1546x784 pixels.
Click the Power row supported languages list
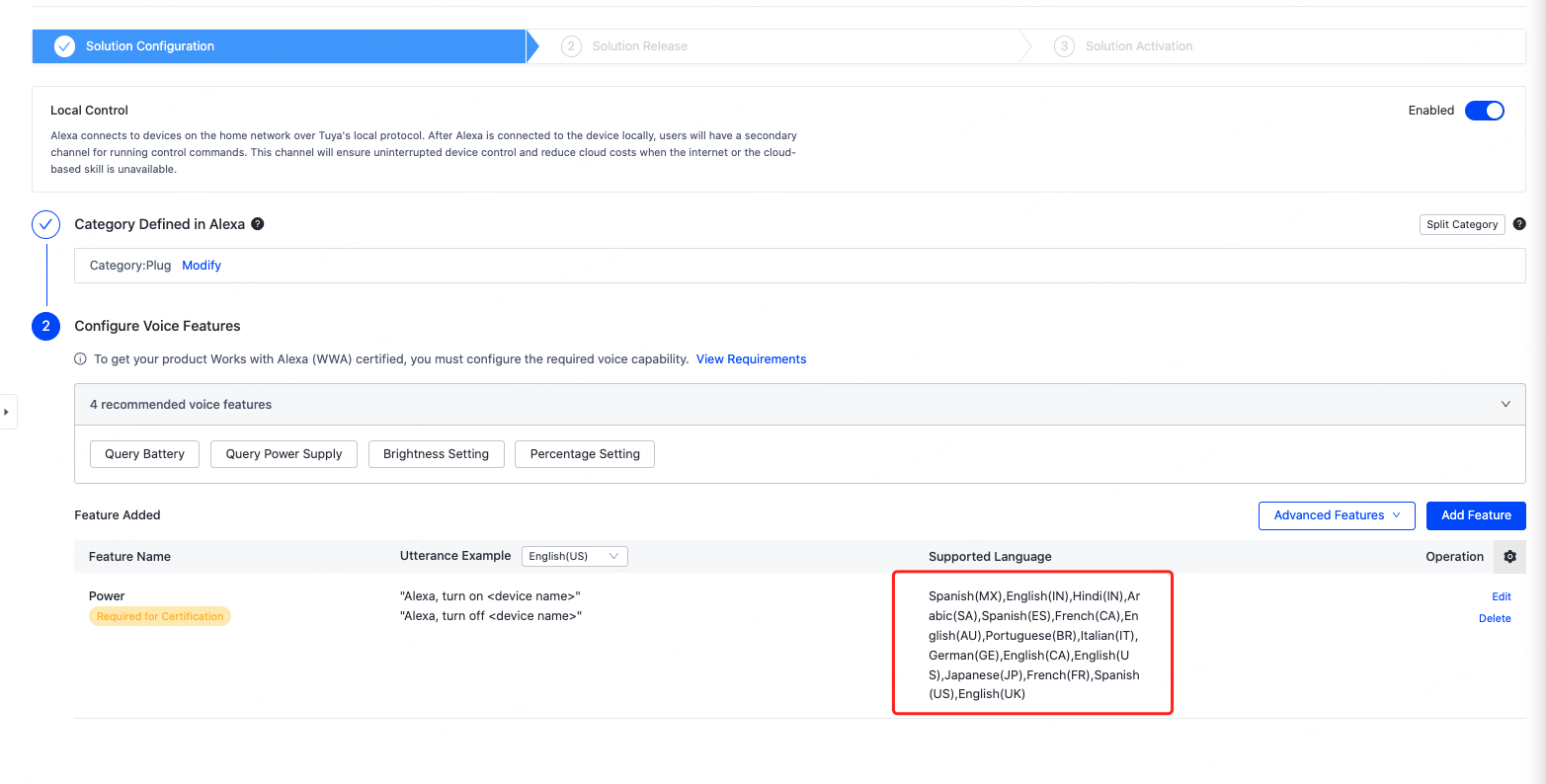pos(1034,645)
